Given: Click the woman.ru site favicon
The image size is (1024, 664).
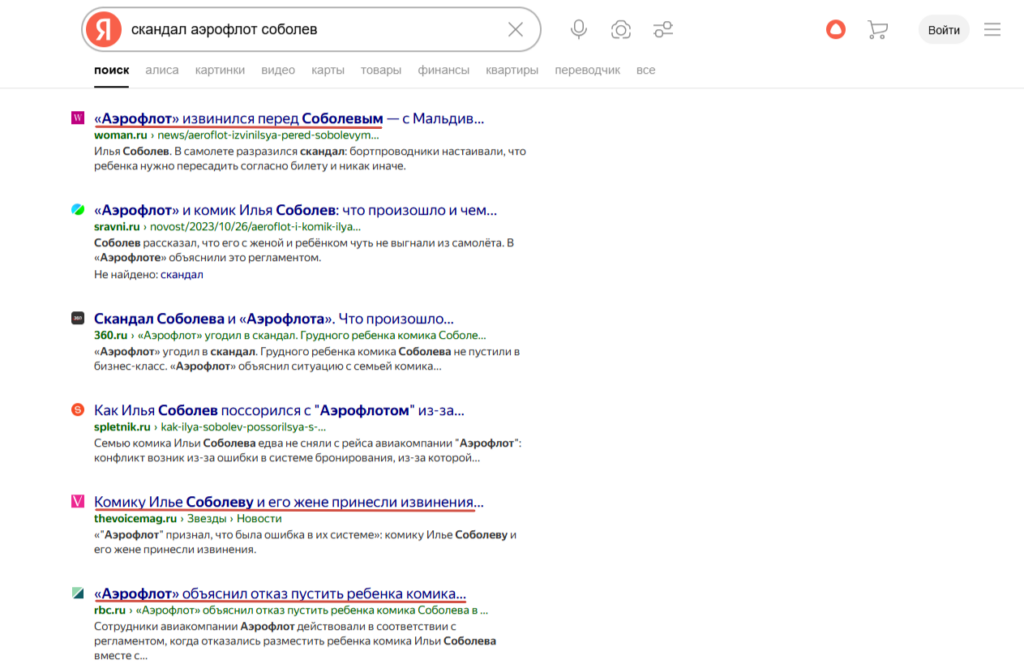Looking at the screenshot, I should [x=78, y=118].
